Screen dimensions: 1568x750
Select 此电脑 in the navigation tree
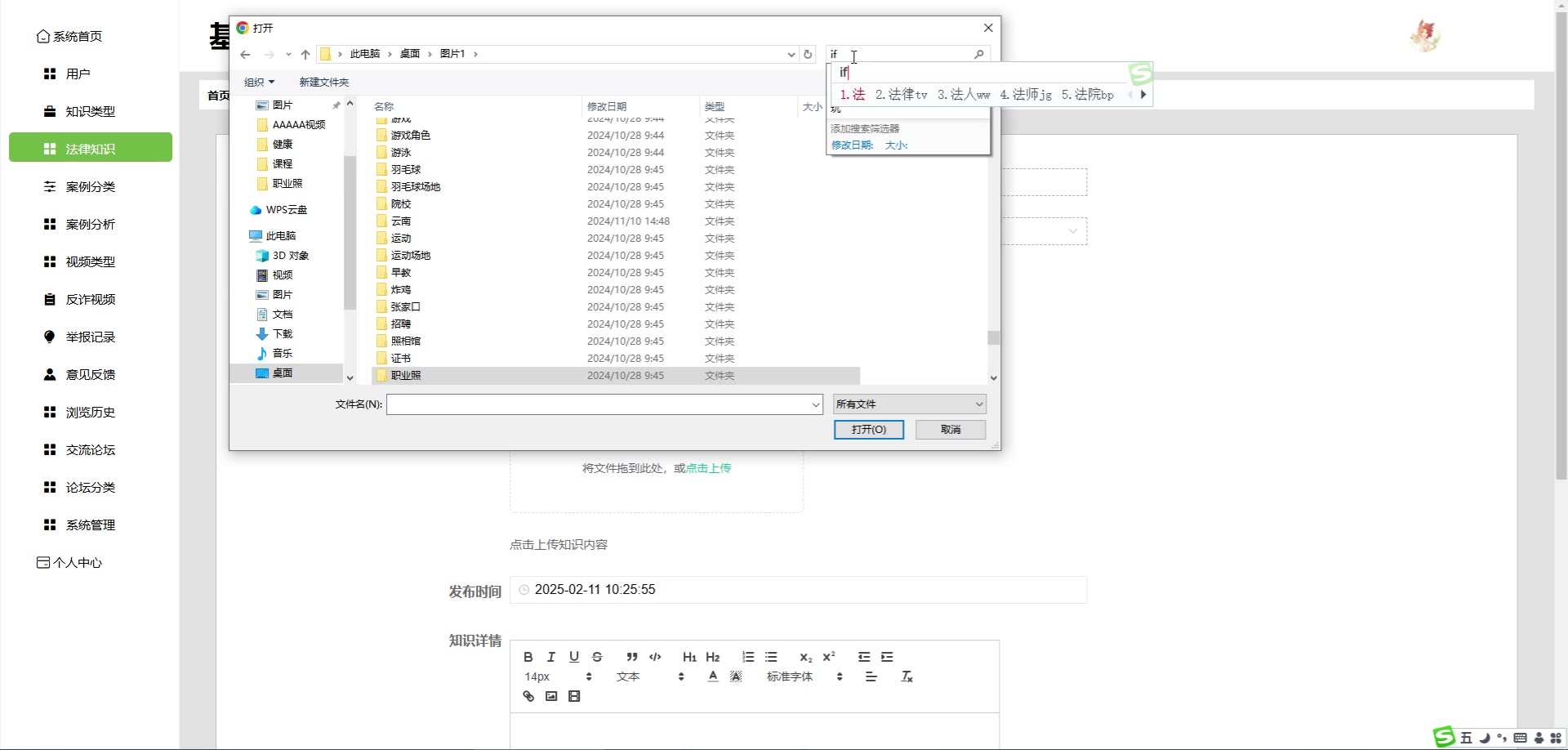point(280,236)
